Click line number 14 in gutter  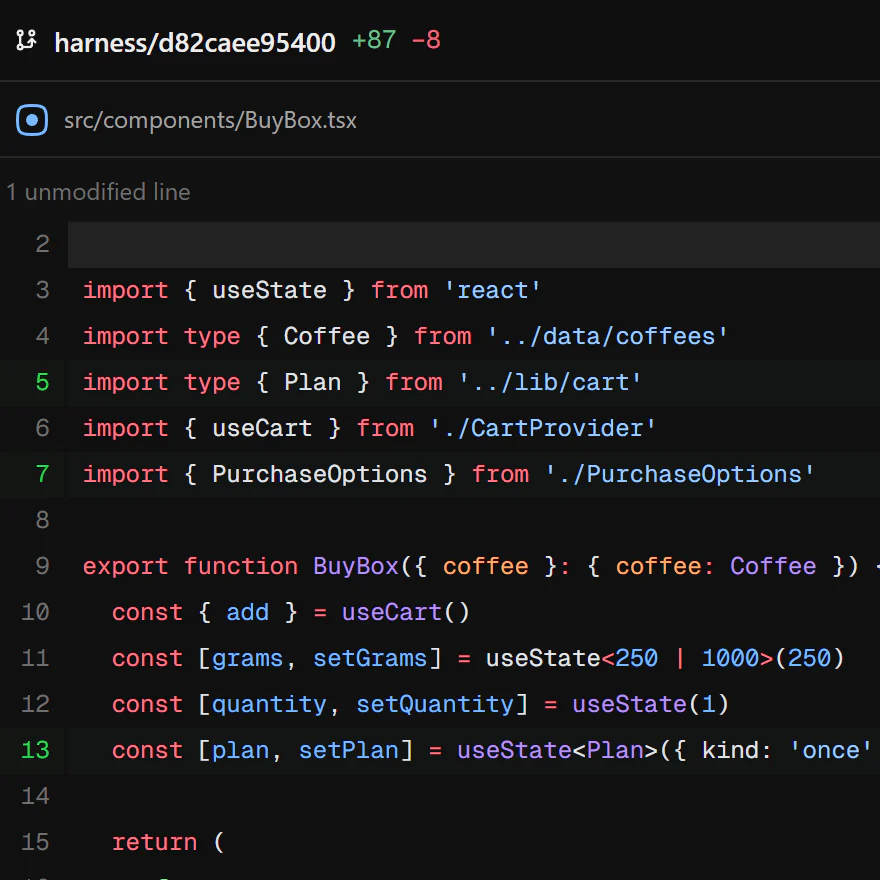tap(35, 796)
